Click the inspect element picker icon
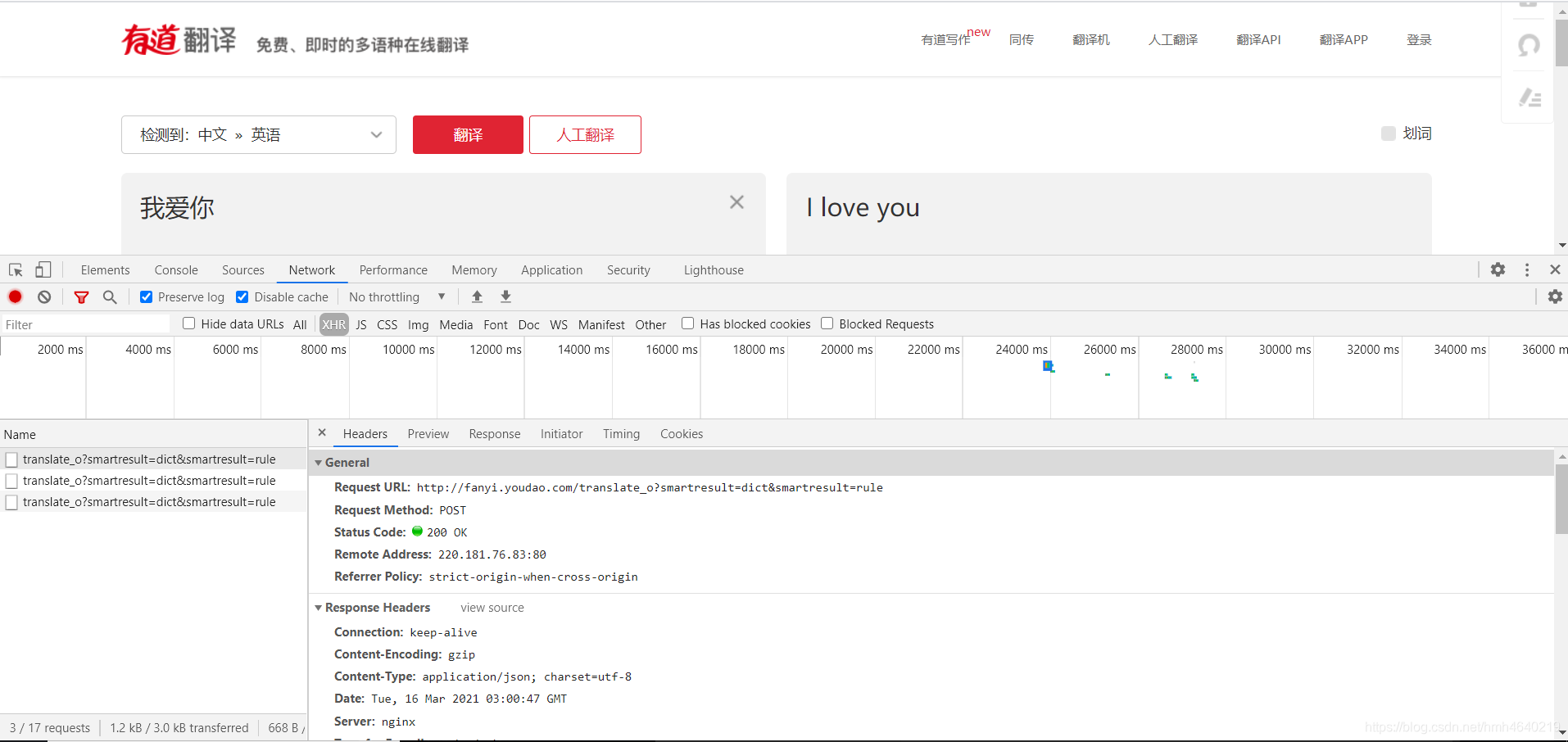 click(16, 269)
